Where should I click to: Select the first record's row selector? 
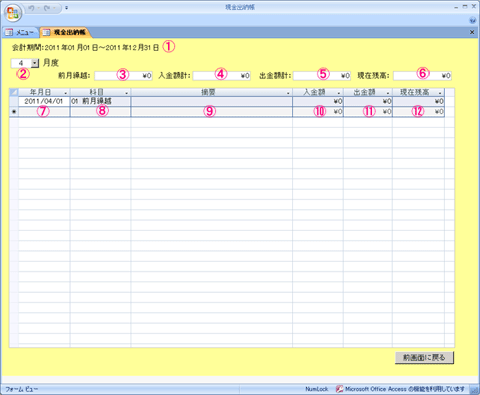[x=14, y=101]
